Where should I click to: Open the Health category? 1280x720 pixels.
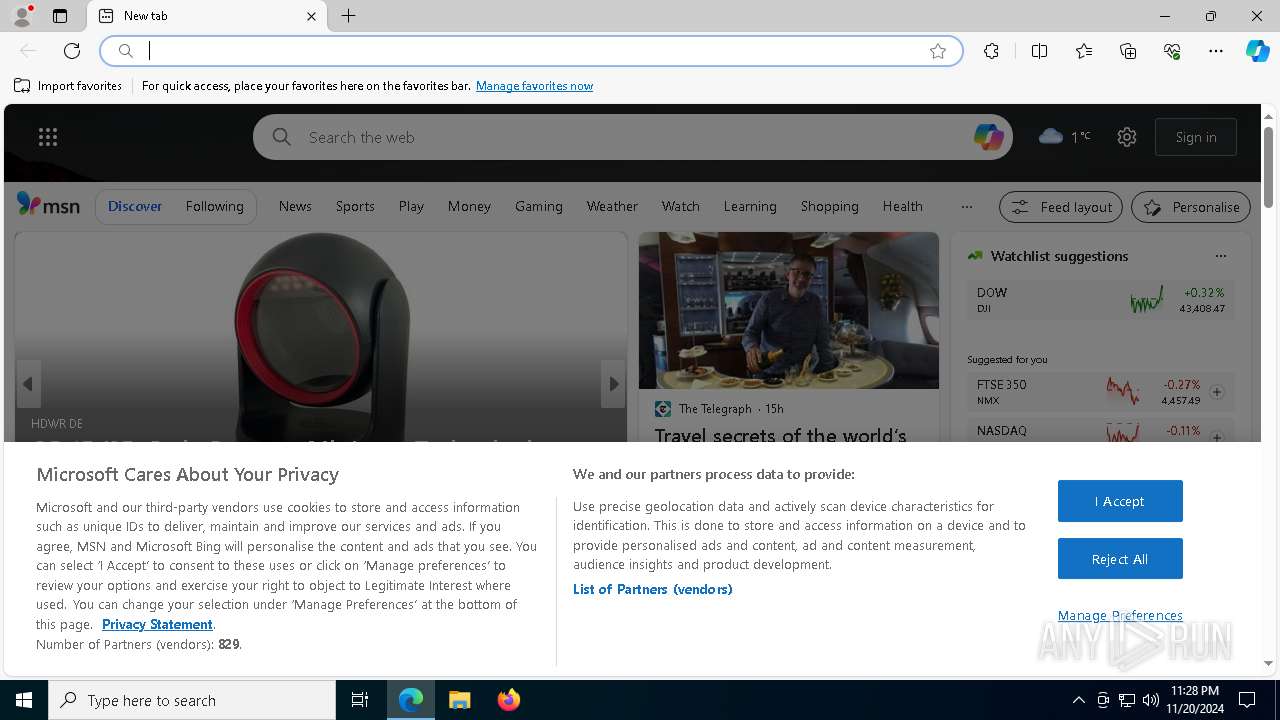tap(902, 206)
